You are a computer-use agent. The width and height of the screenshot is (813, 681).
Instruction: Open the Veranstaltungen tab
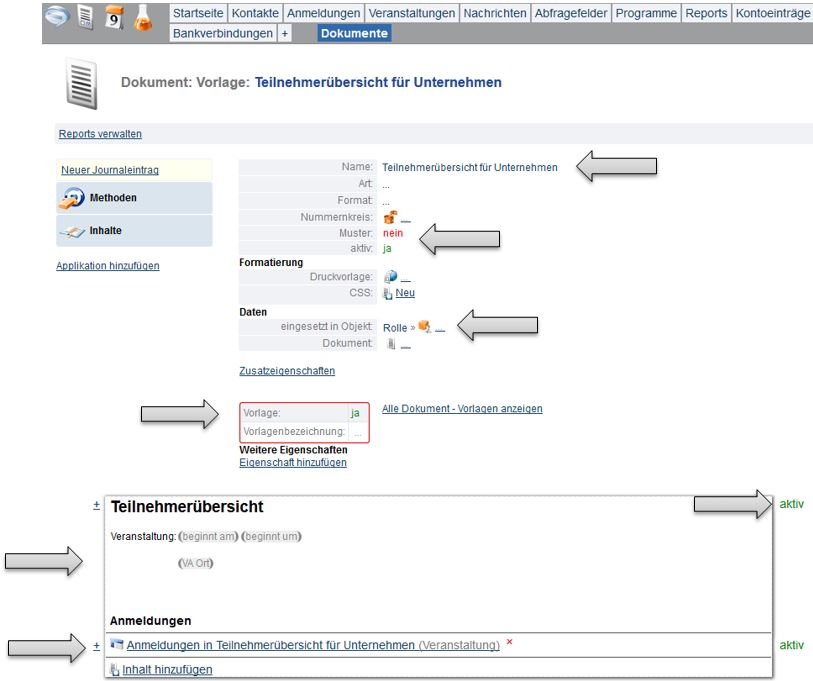411,13
